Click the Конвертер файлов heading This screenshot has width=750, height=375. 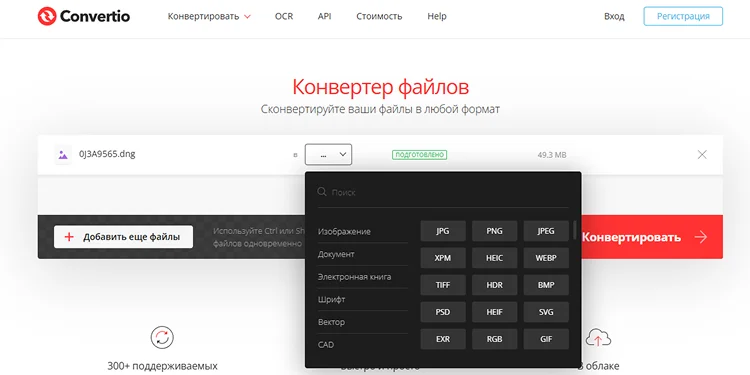[380, 87]
